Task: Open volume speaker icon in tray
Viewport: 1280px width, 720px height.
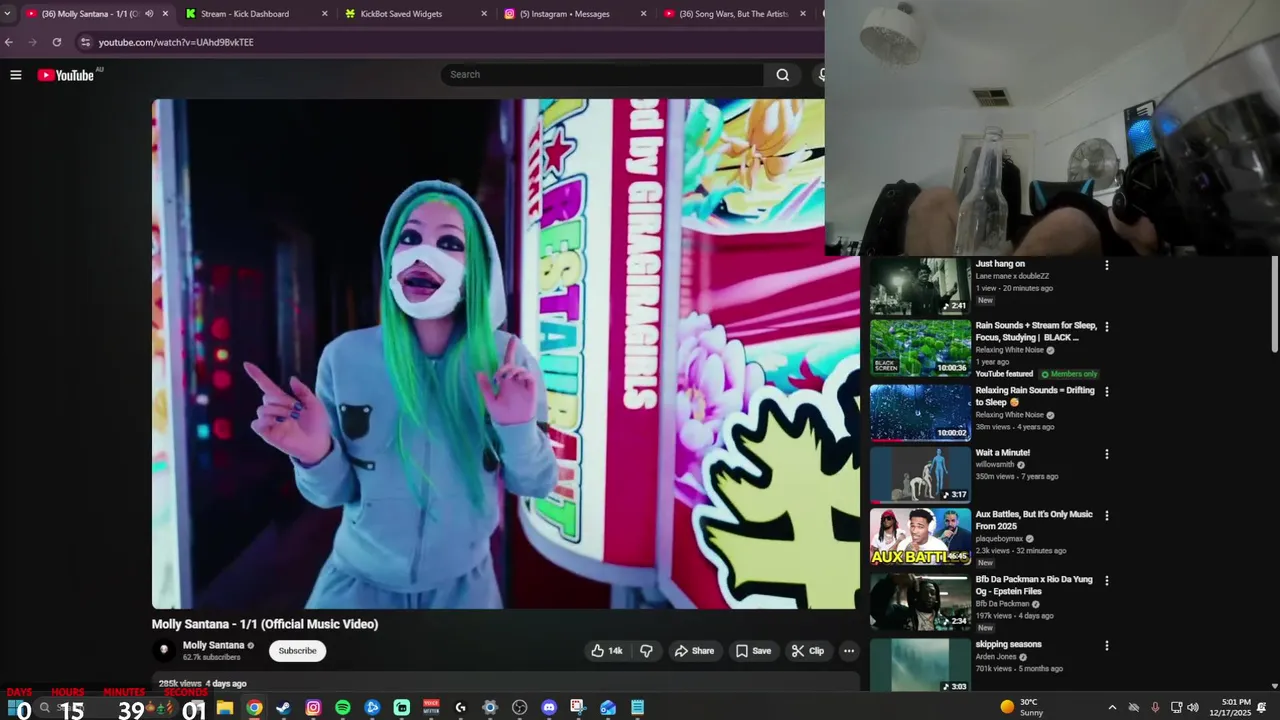Action: 1193,708
